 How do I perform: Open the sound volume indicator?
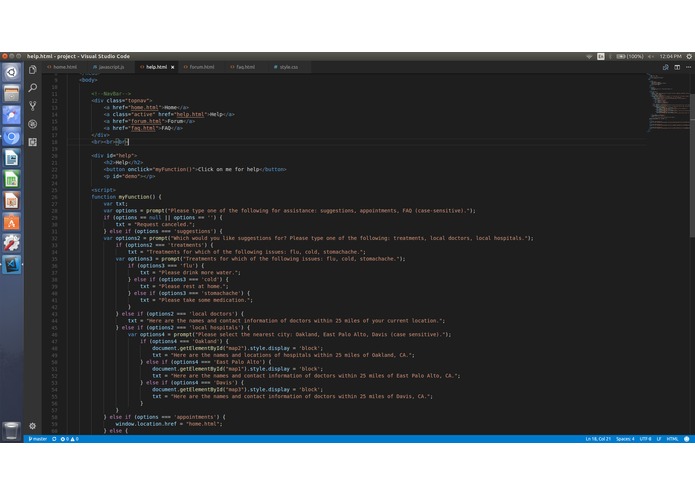(x=651, y=56)
